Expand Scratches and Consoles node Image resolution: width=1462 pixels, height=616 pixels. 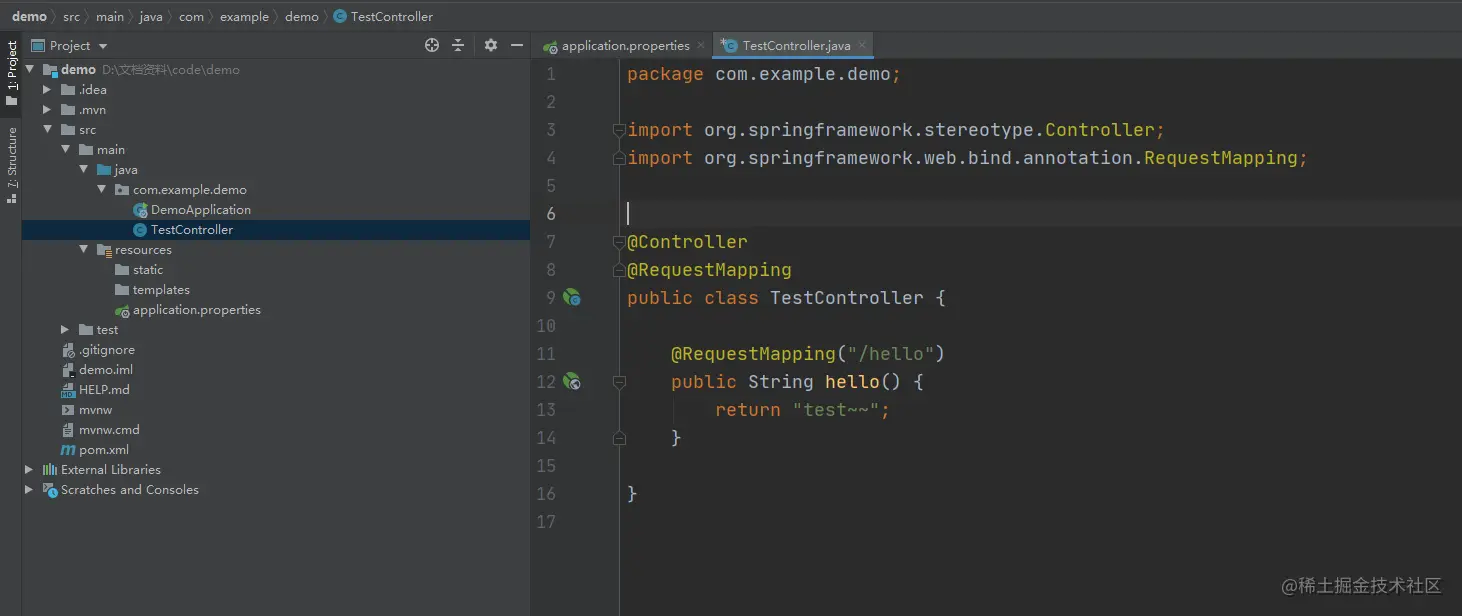[29, 490]
